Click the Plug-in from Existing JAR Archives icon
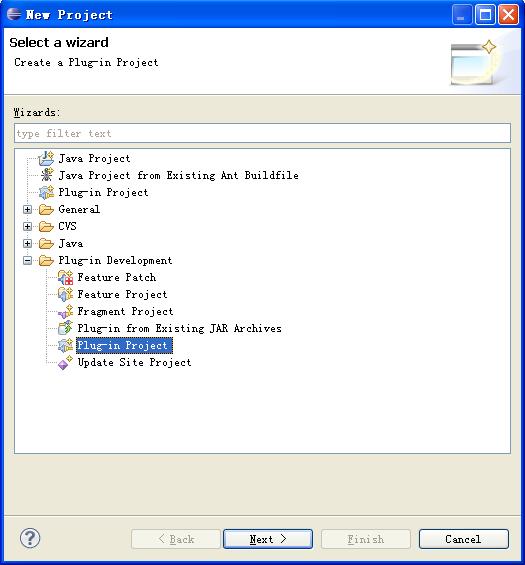Viewport: 525px width, 565px height. point(66,328)
